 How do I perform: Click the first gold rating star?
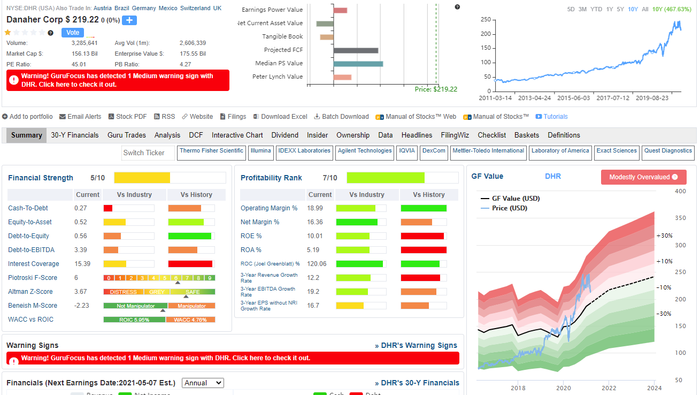tap(8, 33)
